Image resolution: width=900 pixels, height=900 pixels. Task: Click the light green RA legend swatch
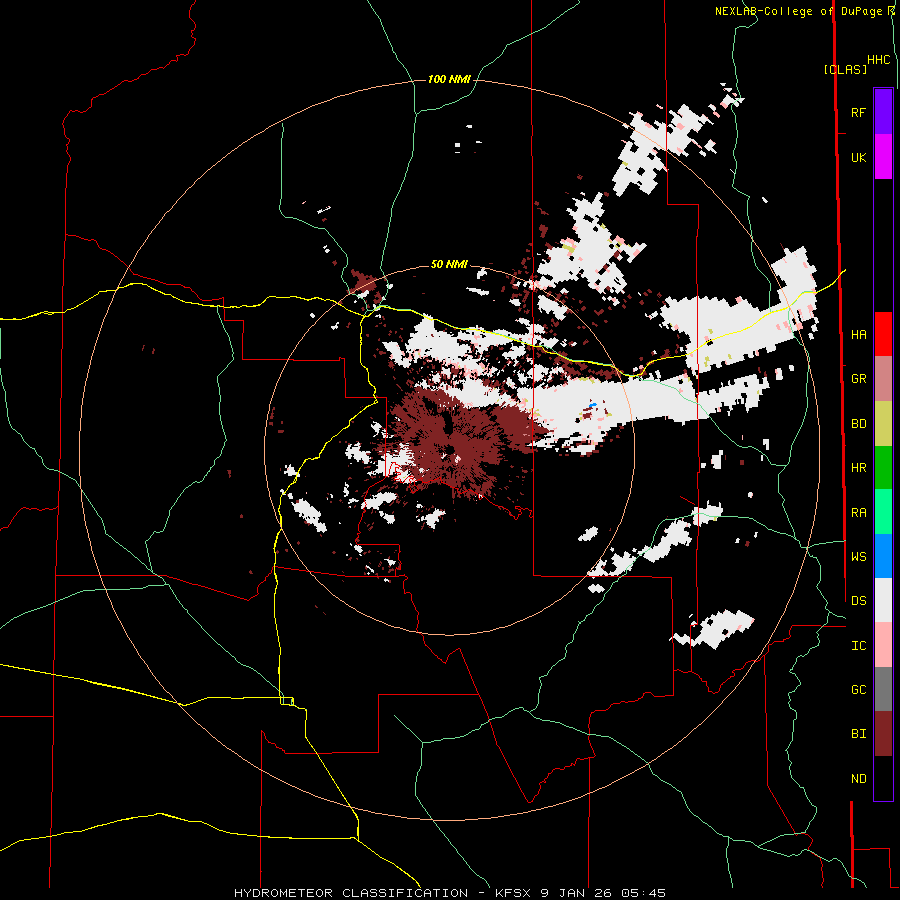click(x=883, y=512)
